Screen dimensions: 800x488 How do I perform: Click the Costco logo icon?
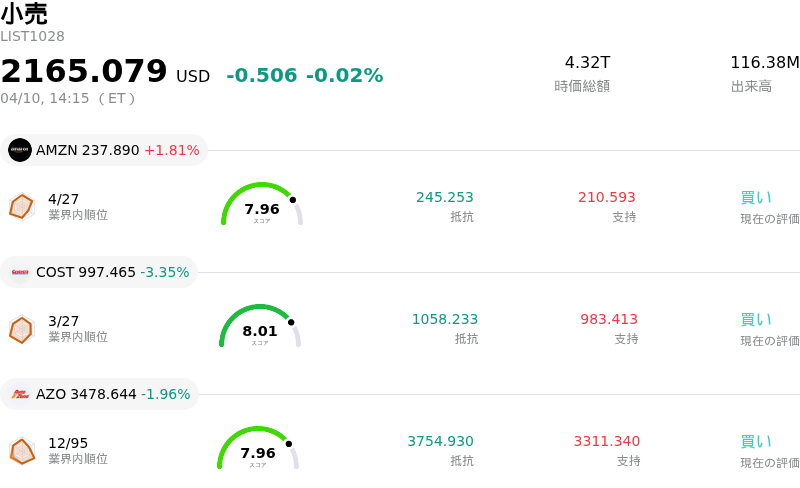20,272
